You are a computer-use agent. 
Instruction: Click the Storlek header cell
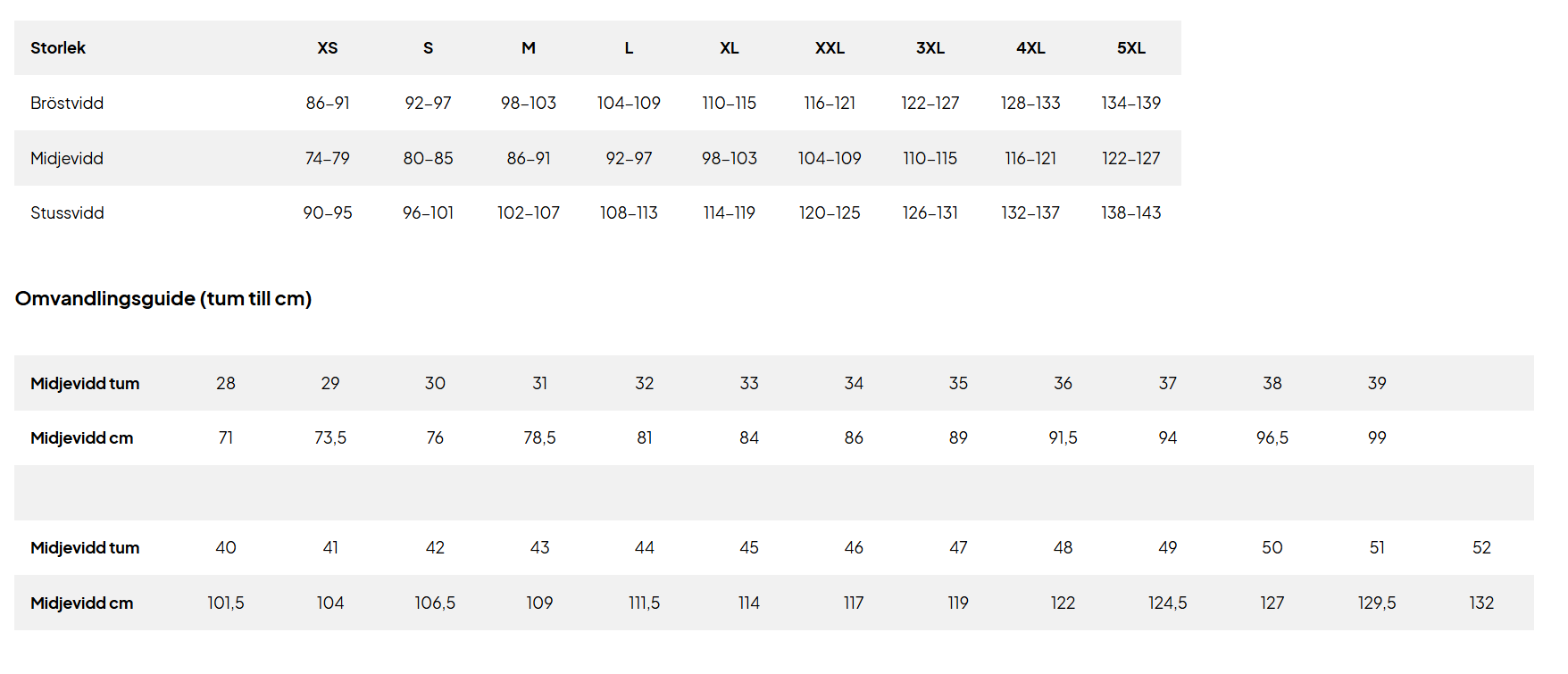[x=58, y=48]
